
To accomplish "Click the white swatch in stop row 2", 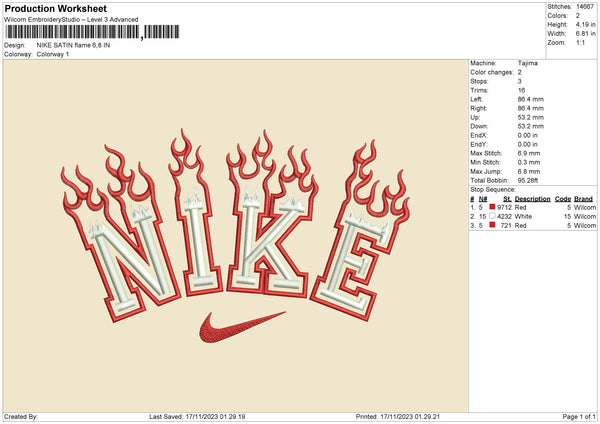I will click(x=492, y=216).
